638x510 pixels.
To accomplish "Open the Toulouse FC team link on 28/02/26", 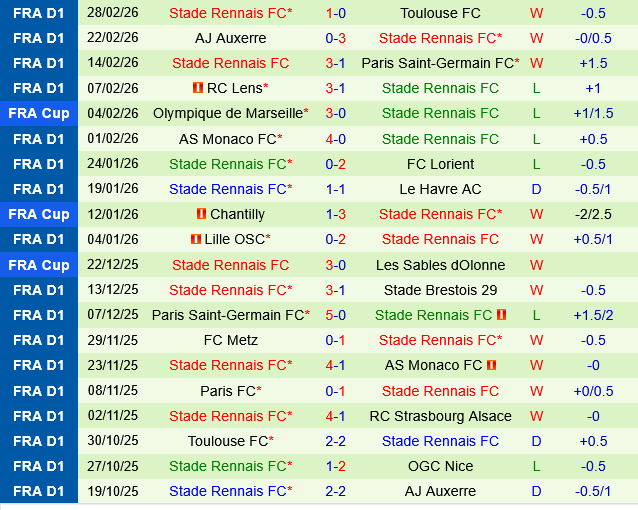I will click(x=440, y=13).
